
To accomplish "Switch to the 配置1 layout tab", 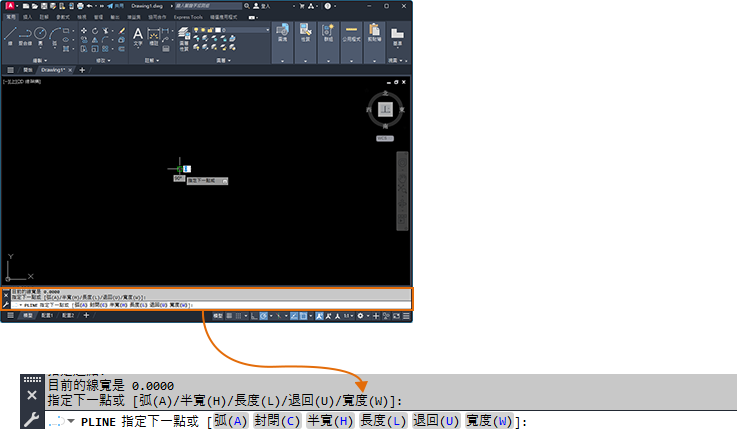I will point(47,316).
